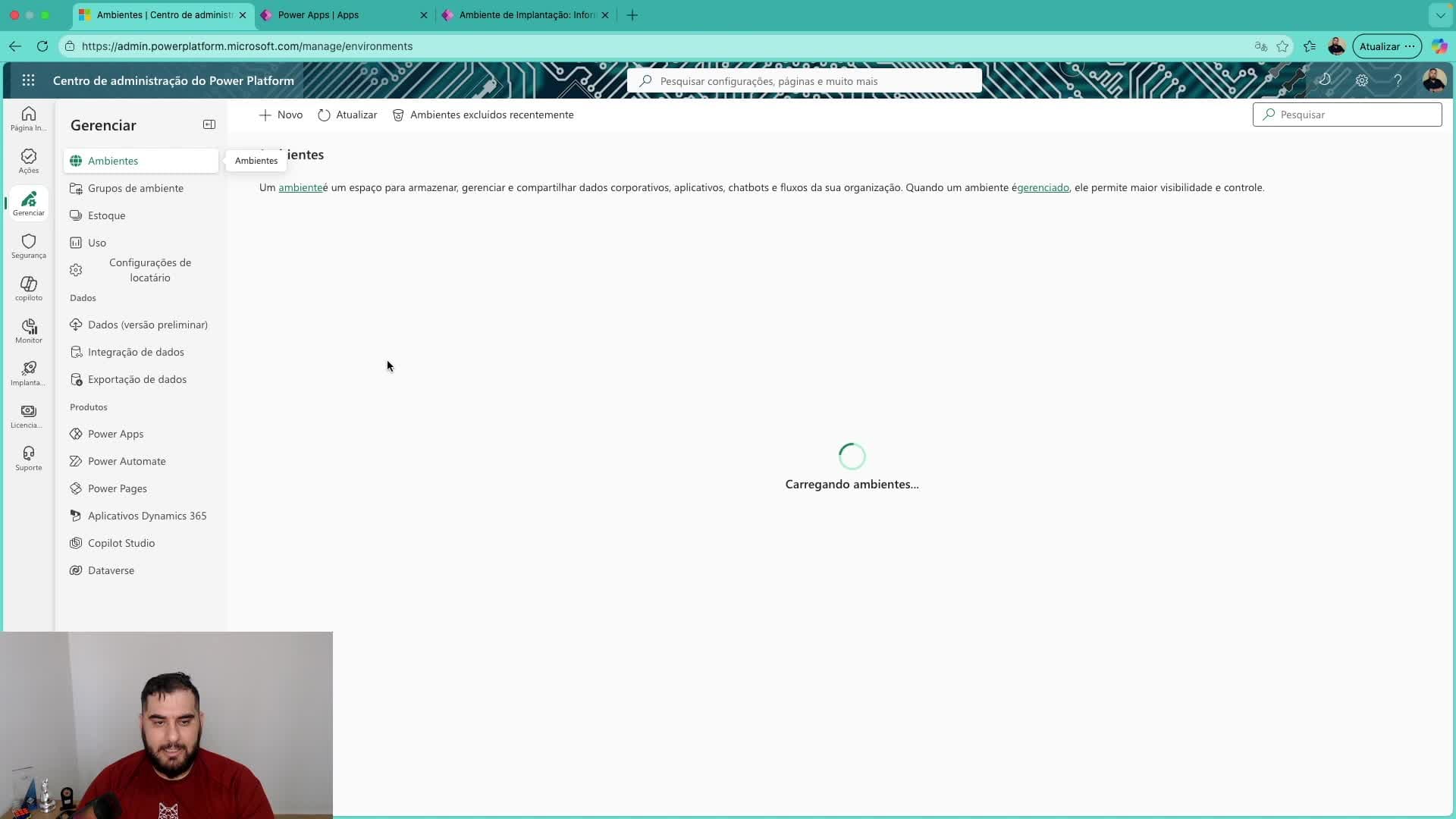Click the Pesquisar environments search field
The width and height of the screenshot is (1456, 819).
tap(1348, 114)
